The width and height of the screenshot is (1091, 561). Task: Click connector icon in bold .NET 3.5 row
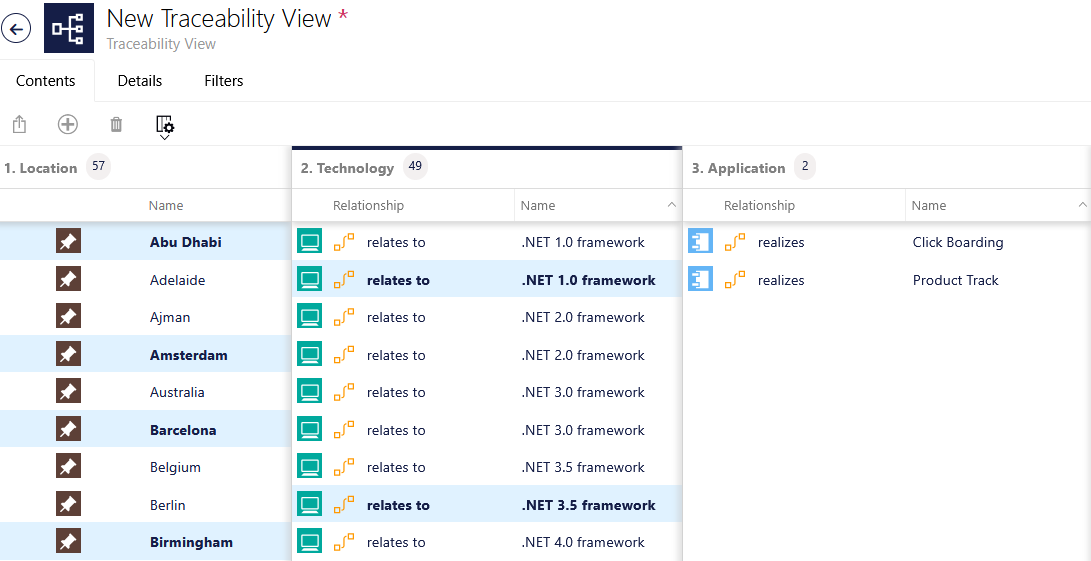click(x=344, y=505)
